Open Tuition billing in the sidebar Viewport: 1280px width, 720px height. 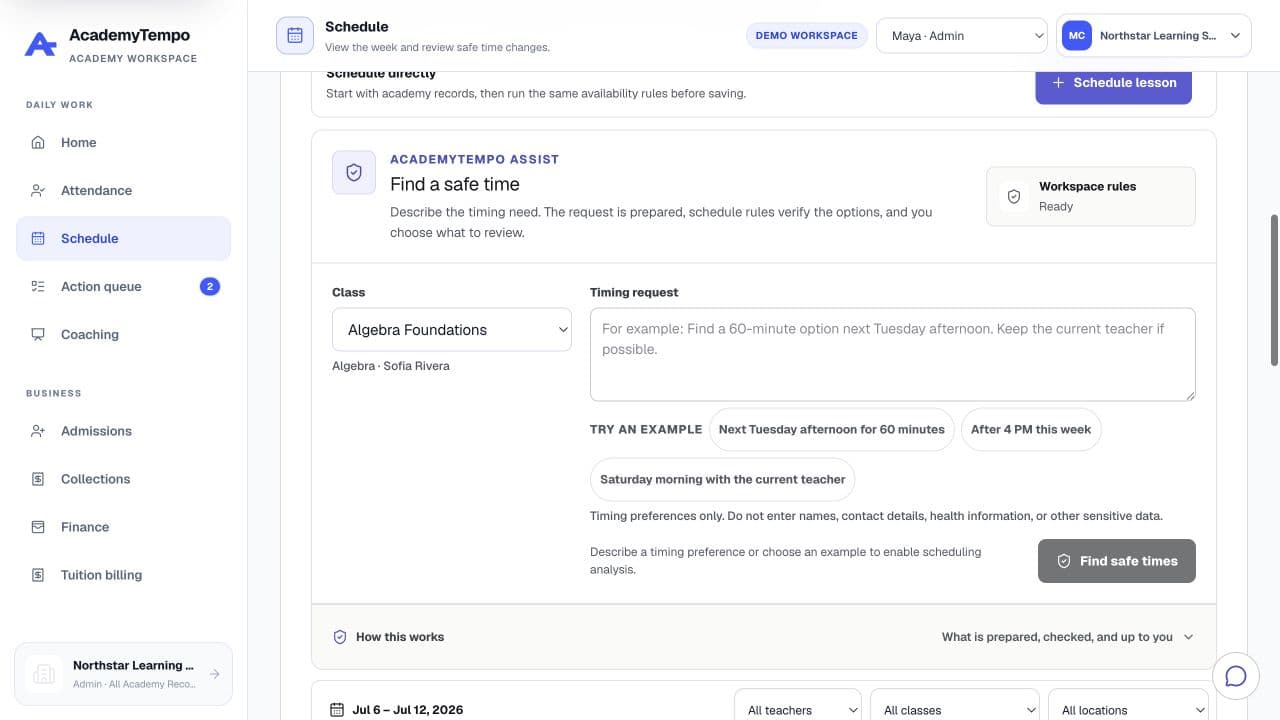click(x=124, y=575)
